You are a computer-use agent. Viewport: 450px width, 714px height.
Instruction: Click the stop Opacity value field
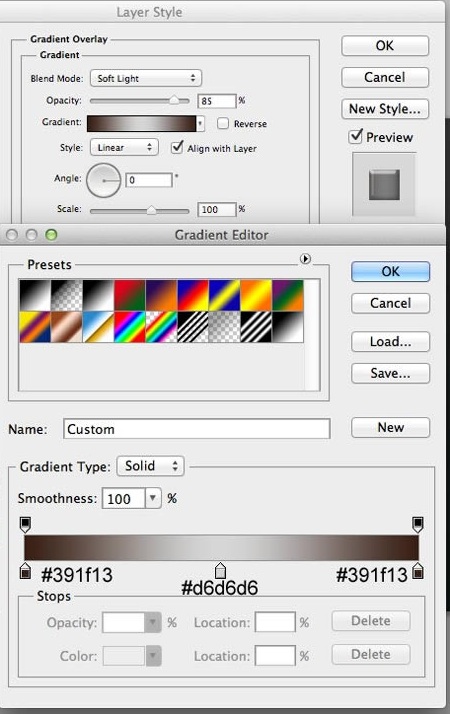[123, 622]
